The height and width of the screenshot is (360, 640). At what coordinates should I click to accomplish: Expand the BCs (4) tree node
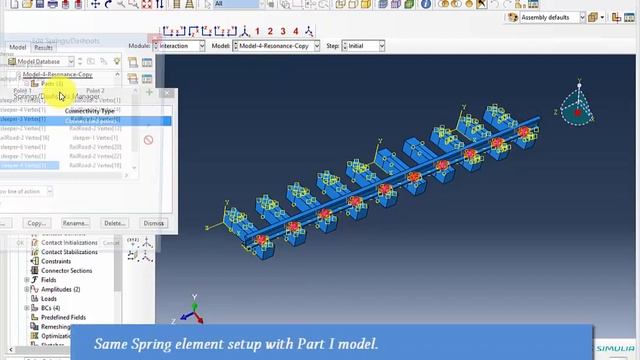(x=27, y=308)
